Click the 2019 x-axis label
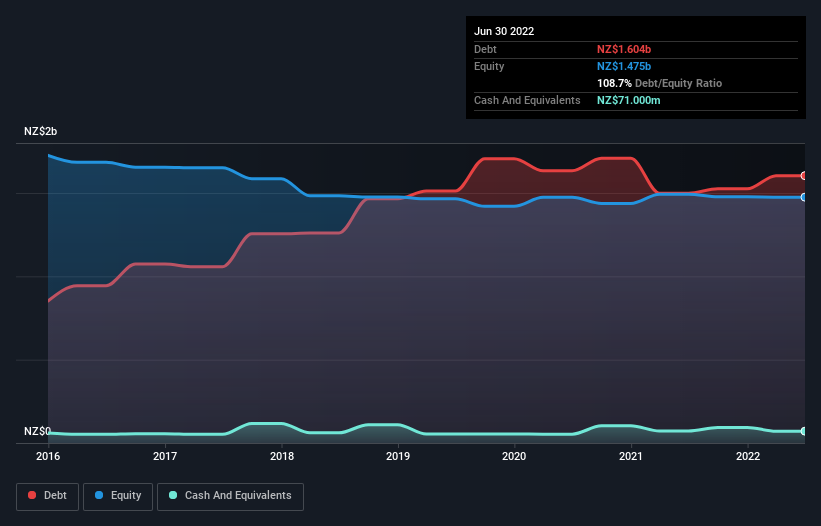 click(x=398, y=456)
